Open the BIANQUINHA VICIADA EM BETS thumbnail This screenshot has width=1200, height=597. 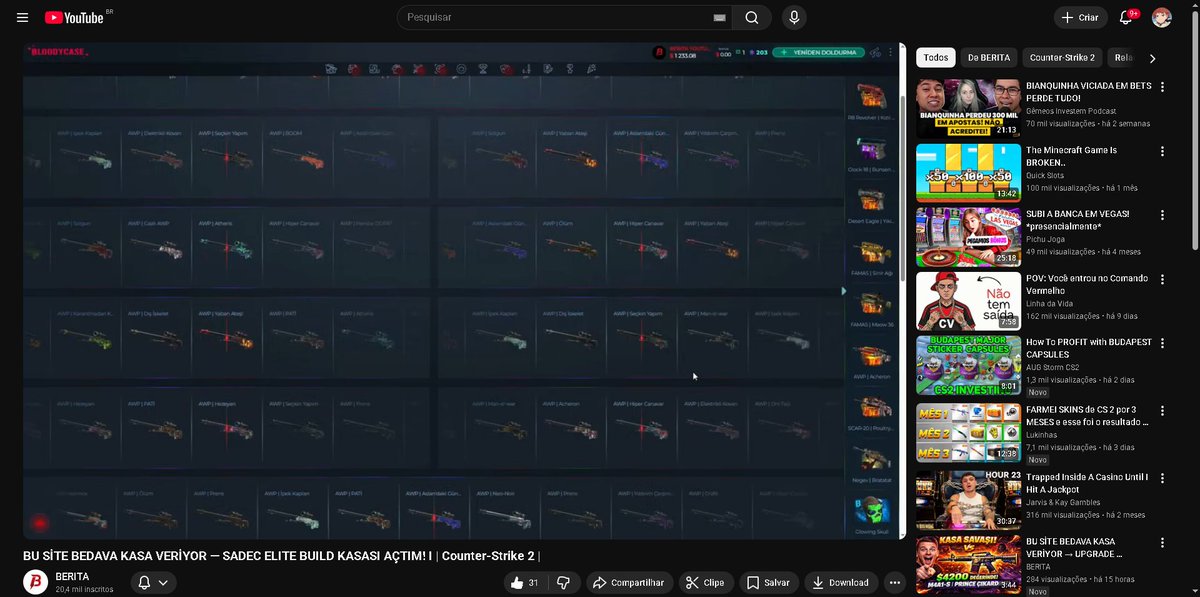click(968, 108)
